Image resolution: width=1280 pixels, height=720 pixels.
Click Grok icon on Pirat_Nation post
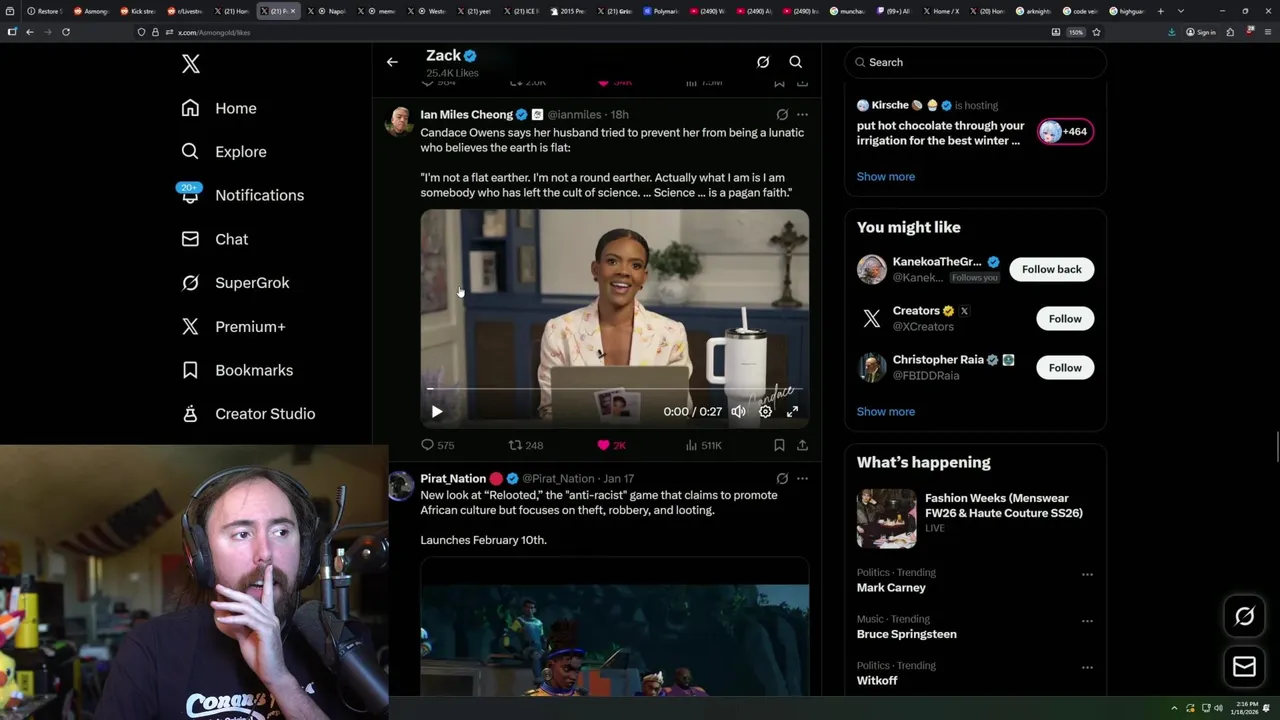[x=782, y=479]
